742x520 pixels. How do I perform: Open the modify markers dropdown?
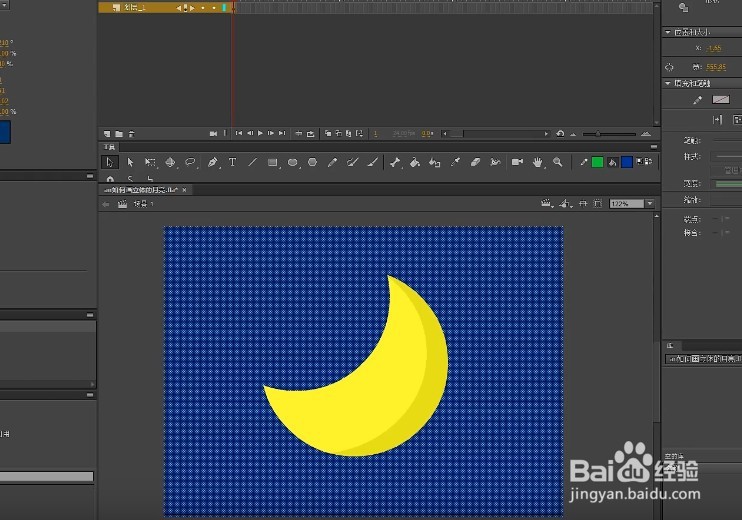pos(360,134)
